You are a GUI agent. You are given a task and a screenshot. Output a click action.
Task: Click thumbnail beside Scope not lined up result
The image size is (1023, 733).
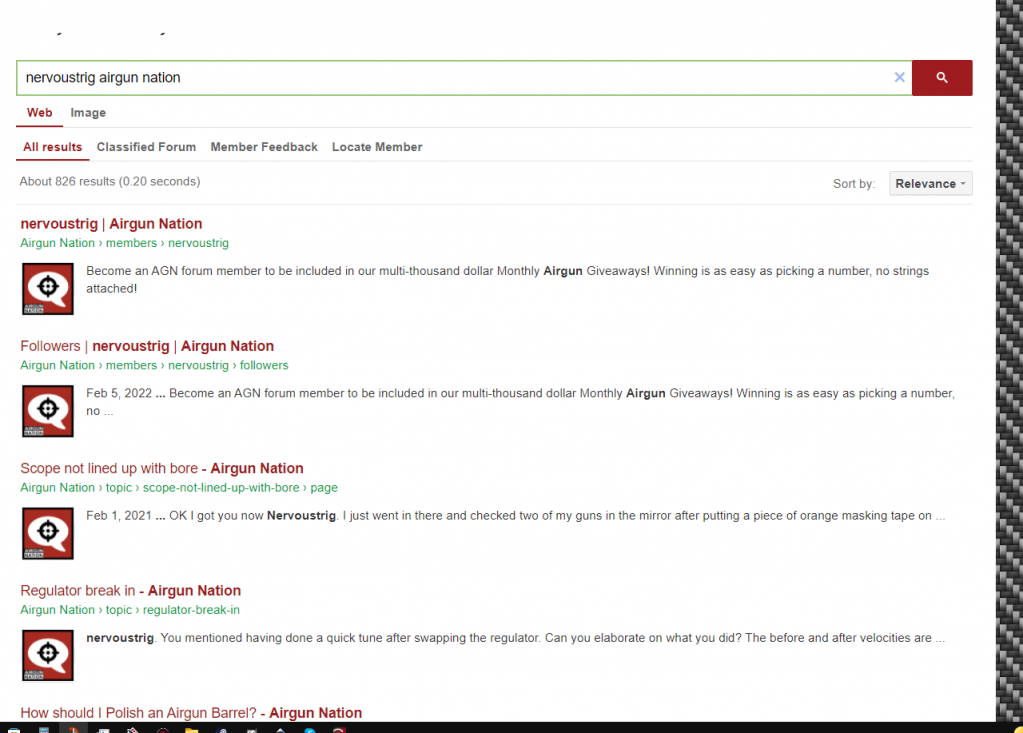(48, 533)
